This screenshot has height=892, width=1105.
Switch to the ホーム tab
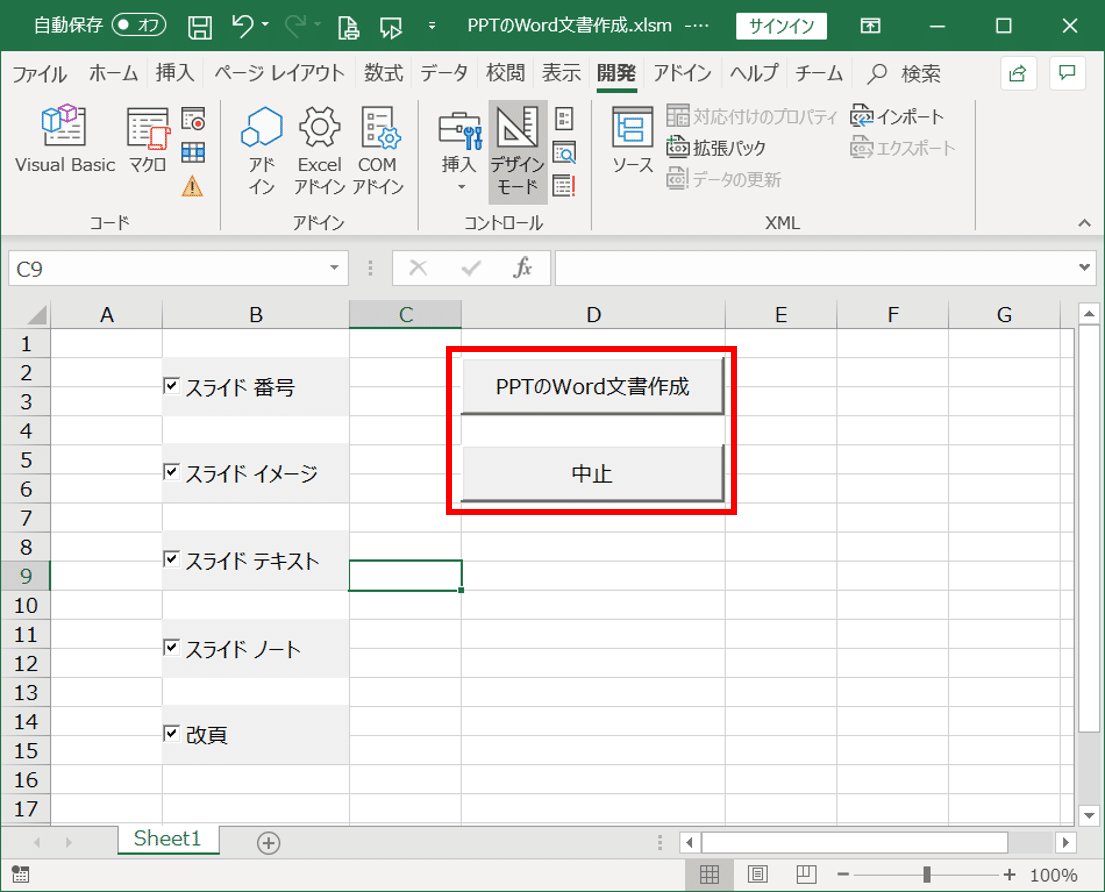tap(113, 73)
